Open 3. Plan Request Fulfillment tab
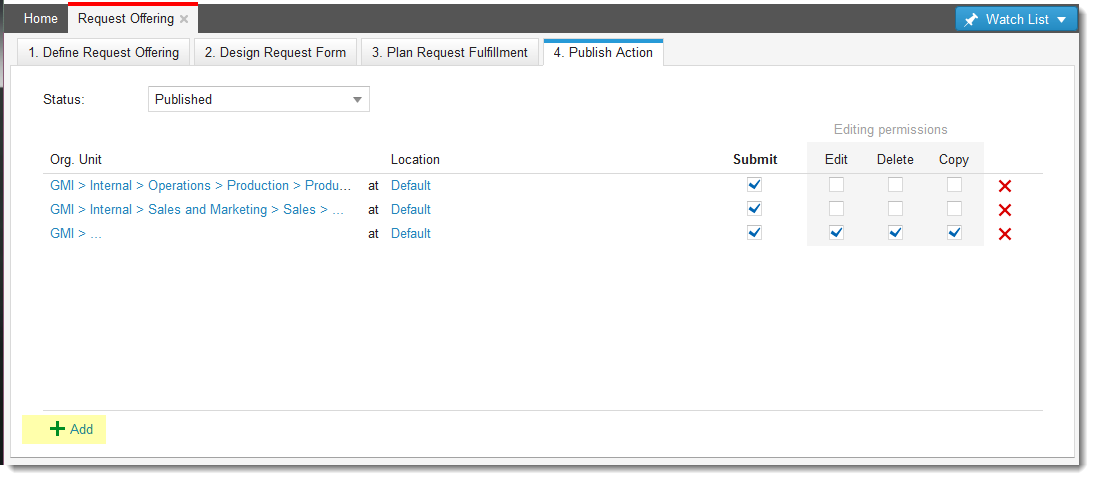Viewport: 1094px width, 480px height. click(450, 52)
